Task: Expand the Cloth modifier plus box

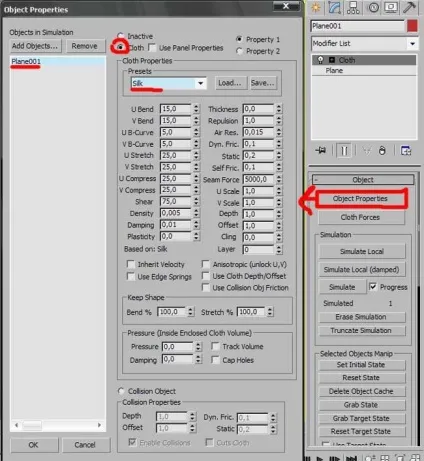Action: (x=332, y=60)
